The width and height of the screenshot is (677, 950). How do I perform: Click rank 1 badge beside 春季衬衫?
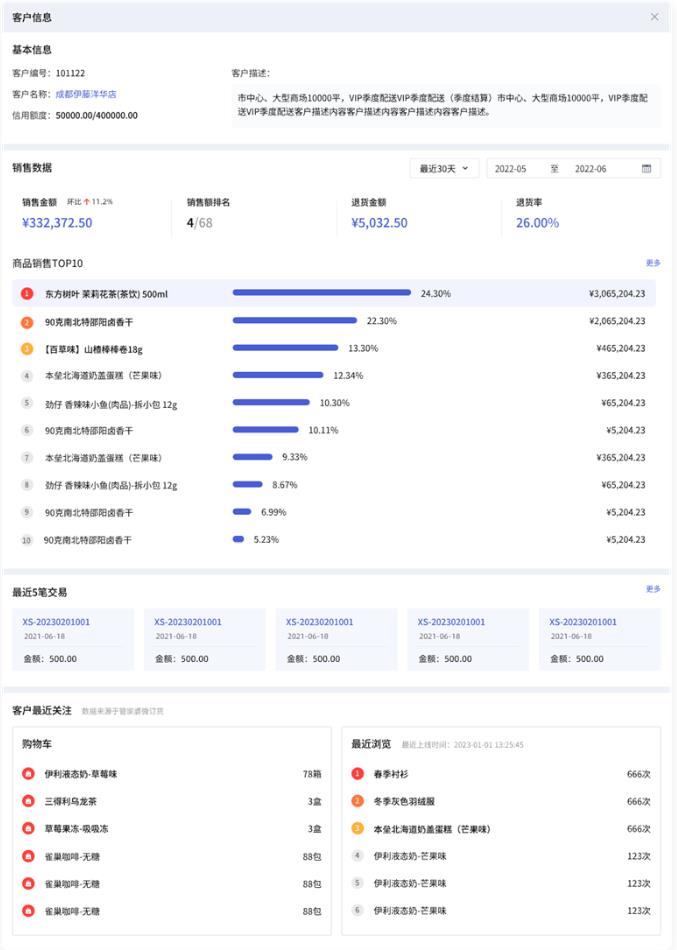(x=358, y=774)
